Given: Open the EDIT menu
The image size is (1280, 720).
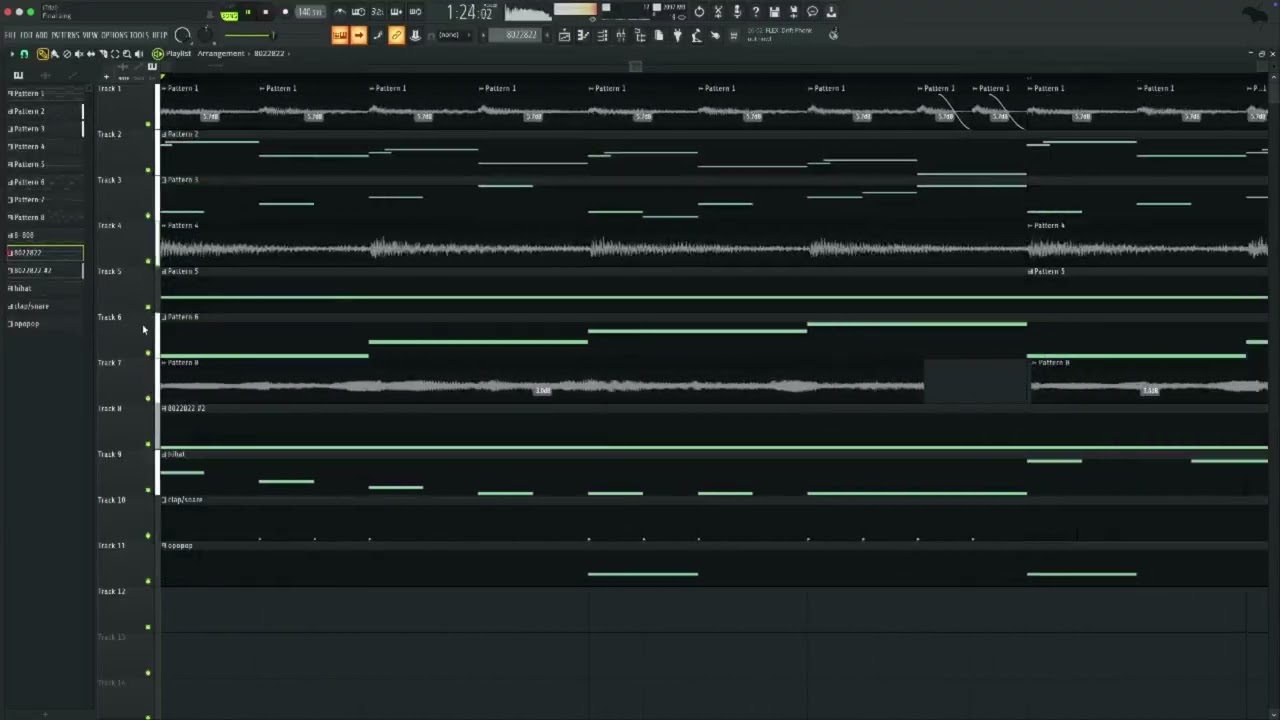Looking at the screenshot, I should click(25, 35).
